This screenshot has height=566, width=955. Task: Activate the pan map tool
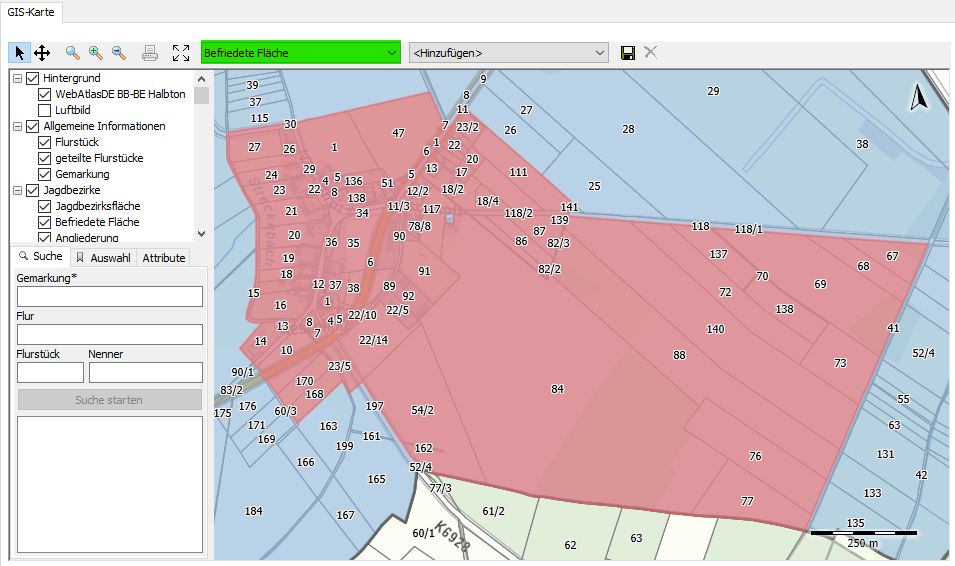42,53
